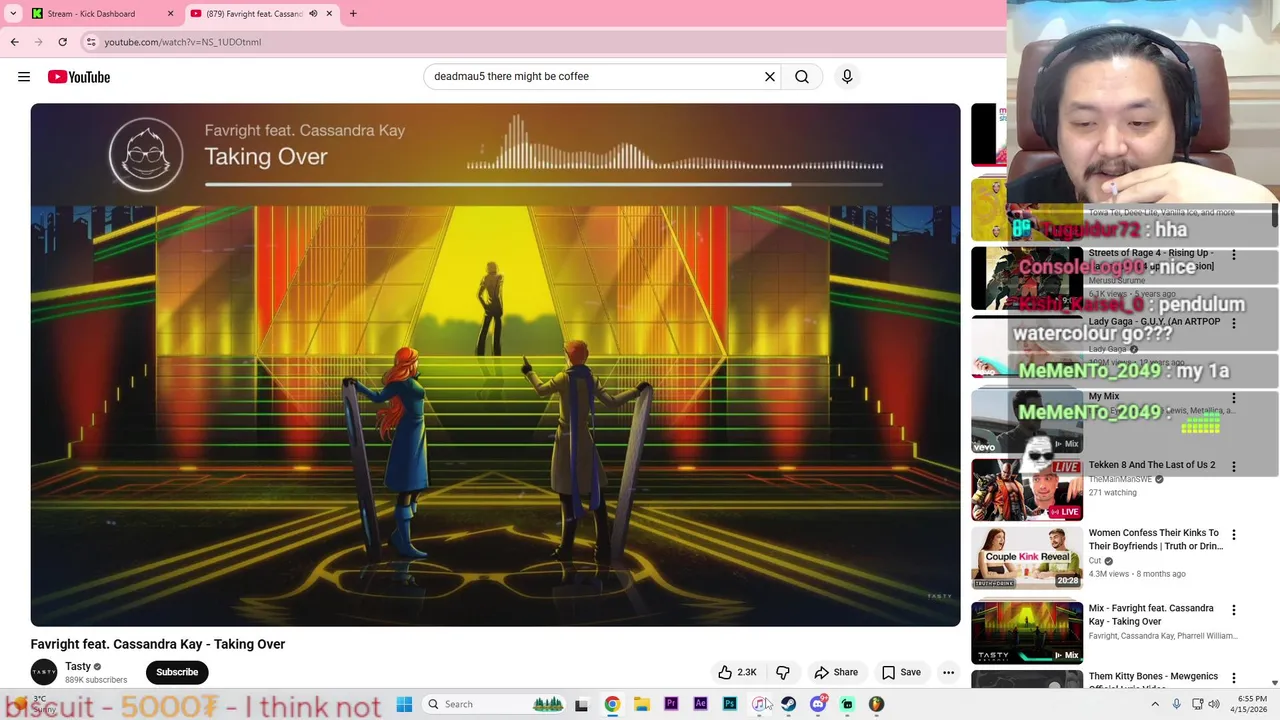Share the Taking Over video

click(836, 672)
